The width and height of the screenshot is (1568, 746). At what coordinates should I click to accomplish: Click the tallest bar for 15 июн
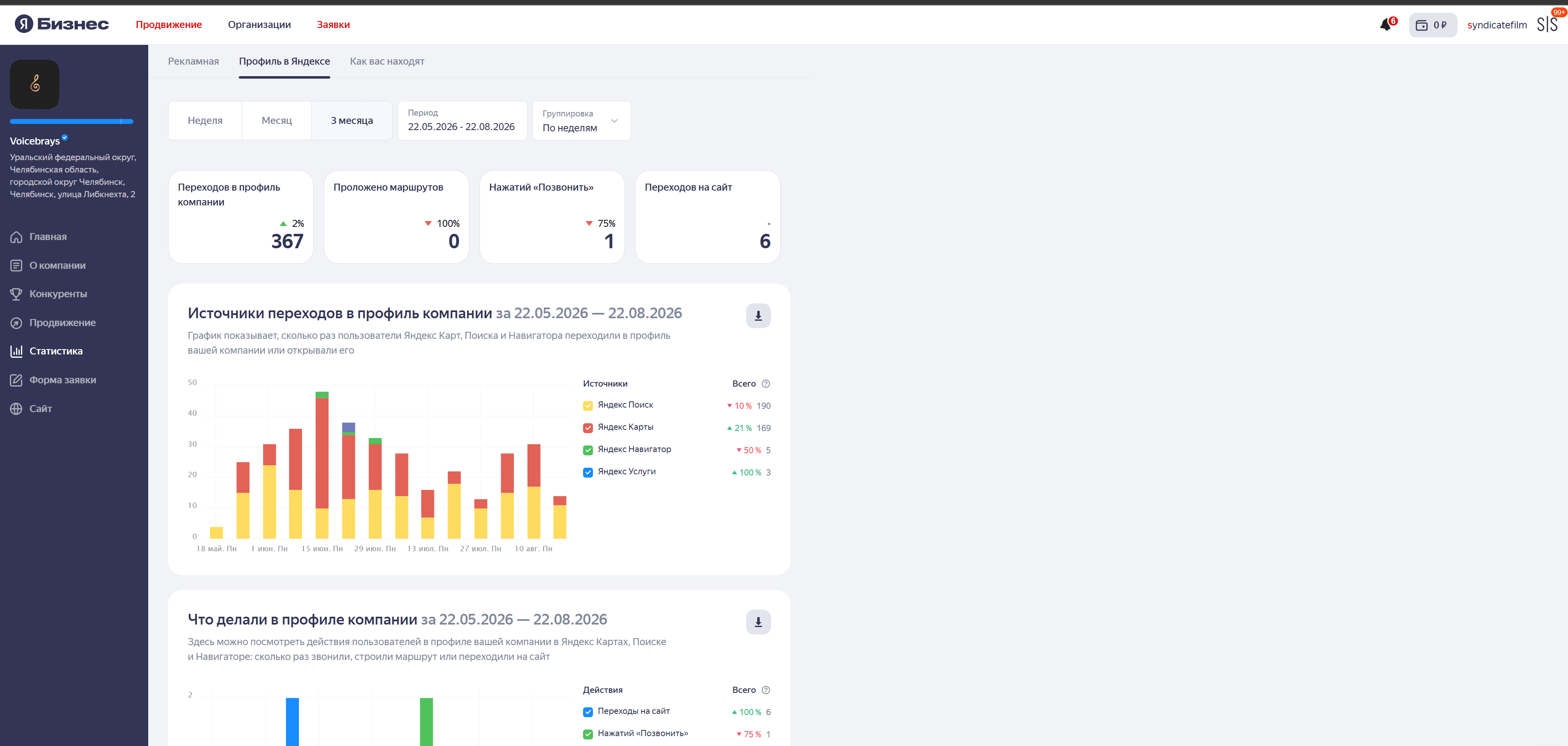(322, 465)
